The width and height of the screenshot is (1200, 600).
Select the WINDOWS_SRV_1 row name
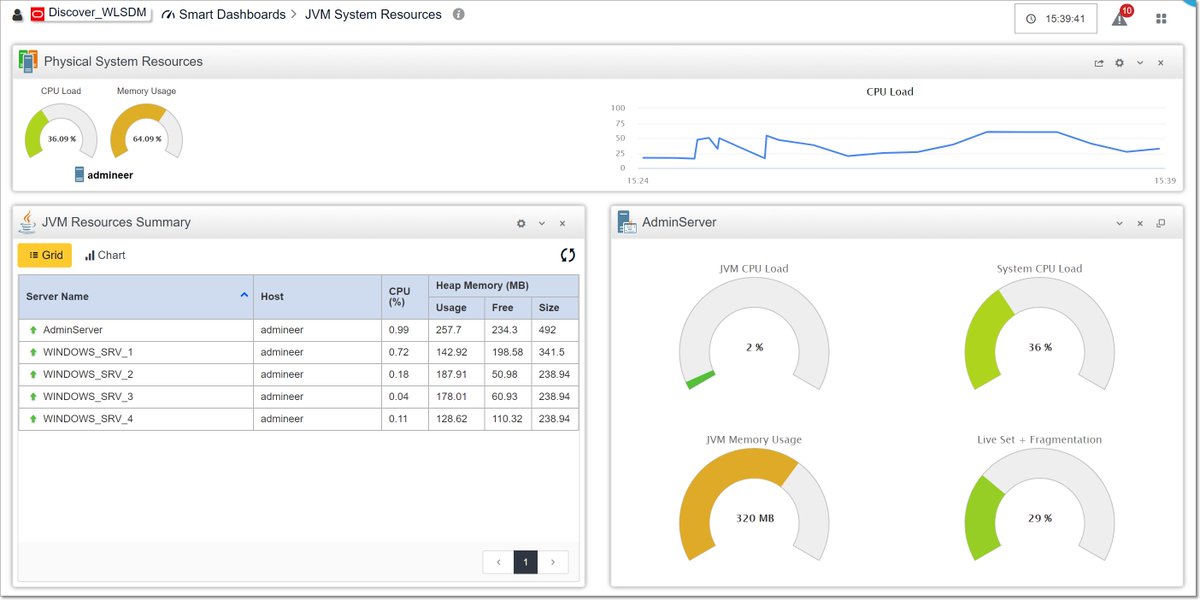88,352
